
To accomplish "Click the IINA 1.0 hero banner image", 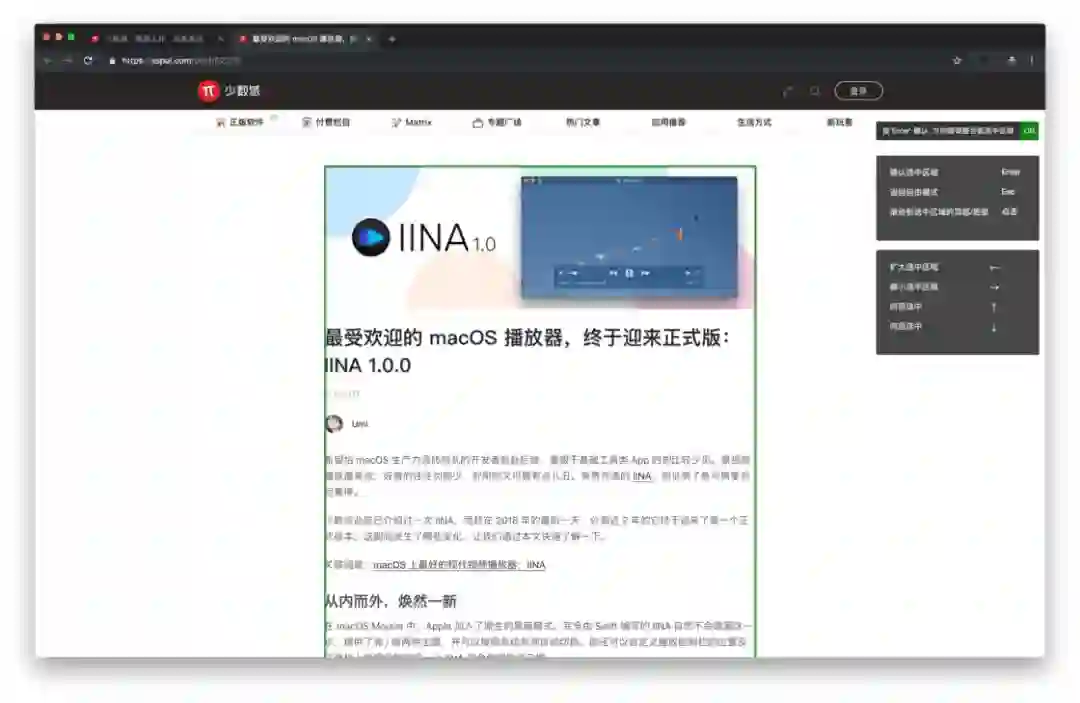I will [x=540, y=238].
